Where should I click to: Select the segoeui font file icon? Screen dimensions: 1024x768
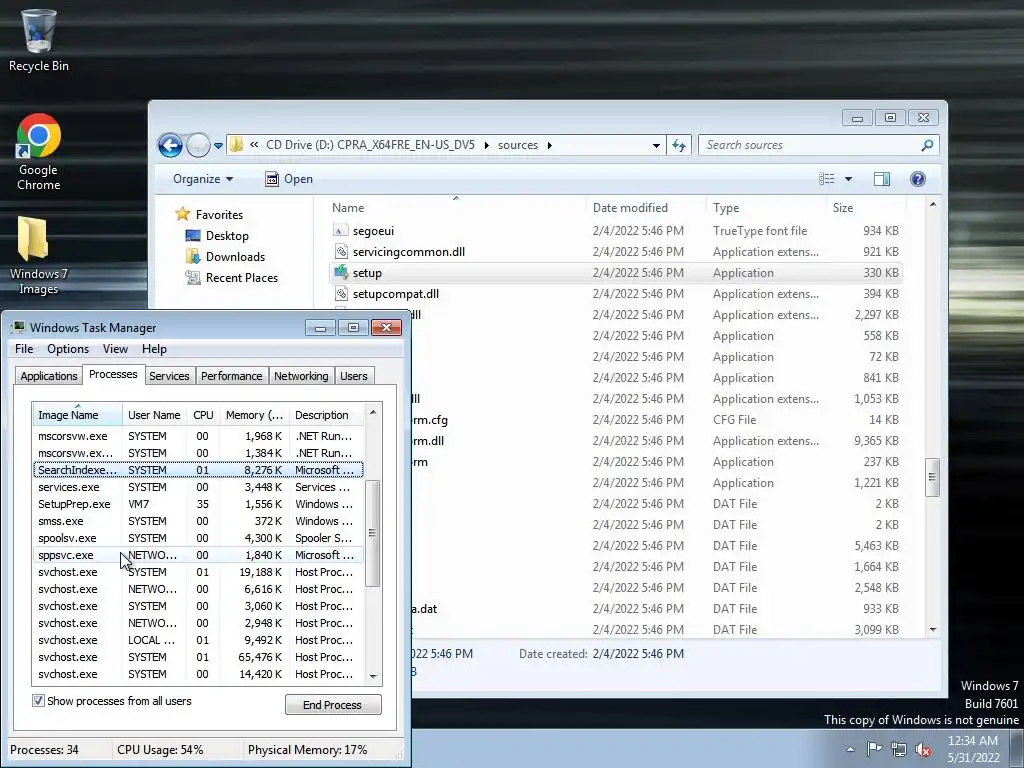(x=340, y=231)
